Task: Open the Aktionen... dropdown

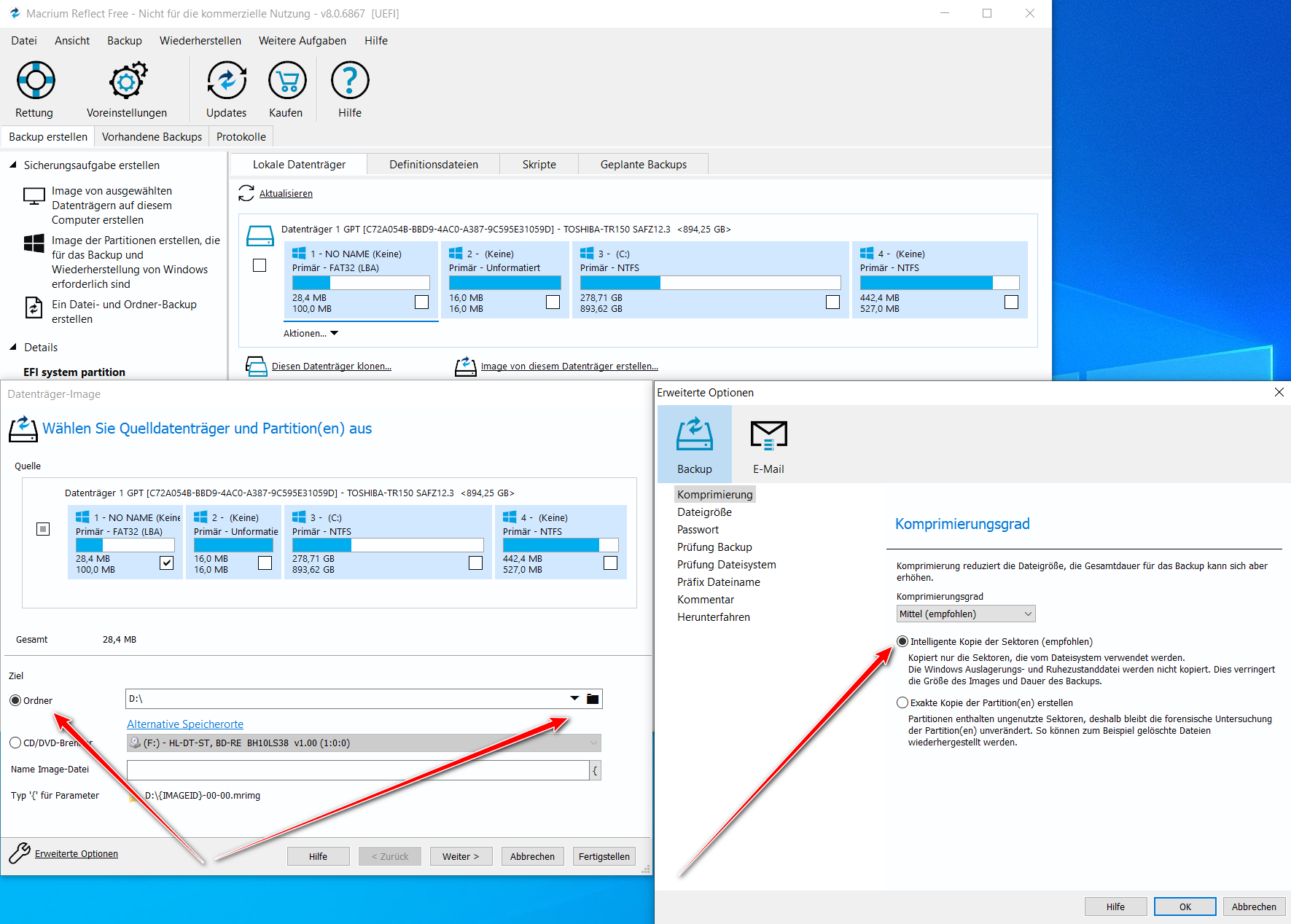Action: (x=311, y=333)
